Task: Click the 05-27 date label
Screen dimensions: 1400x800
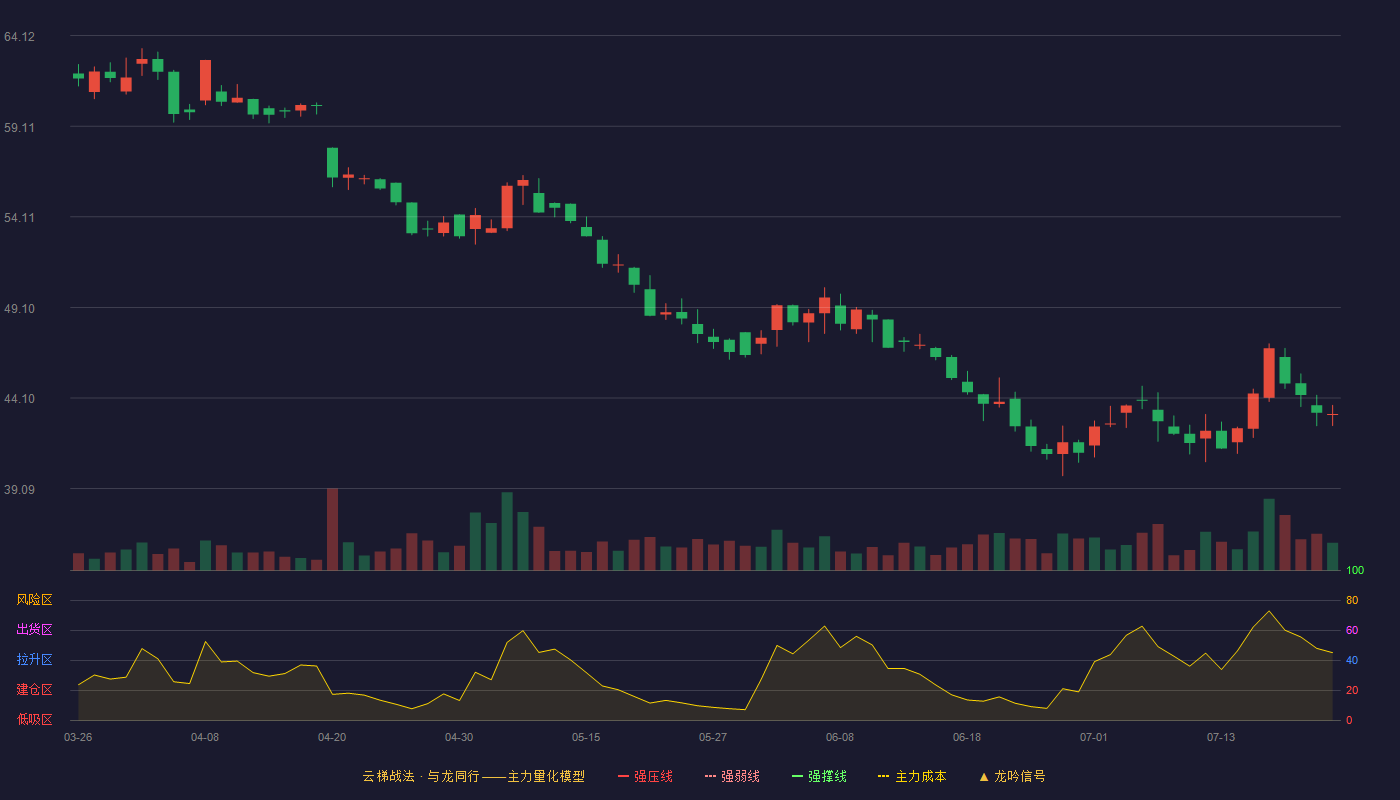Action: [x=713, y=737]
